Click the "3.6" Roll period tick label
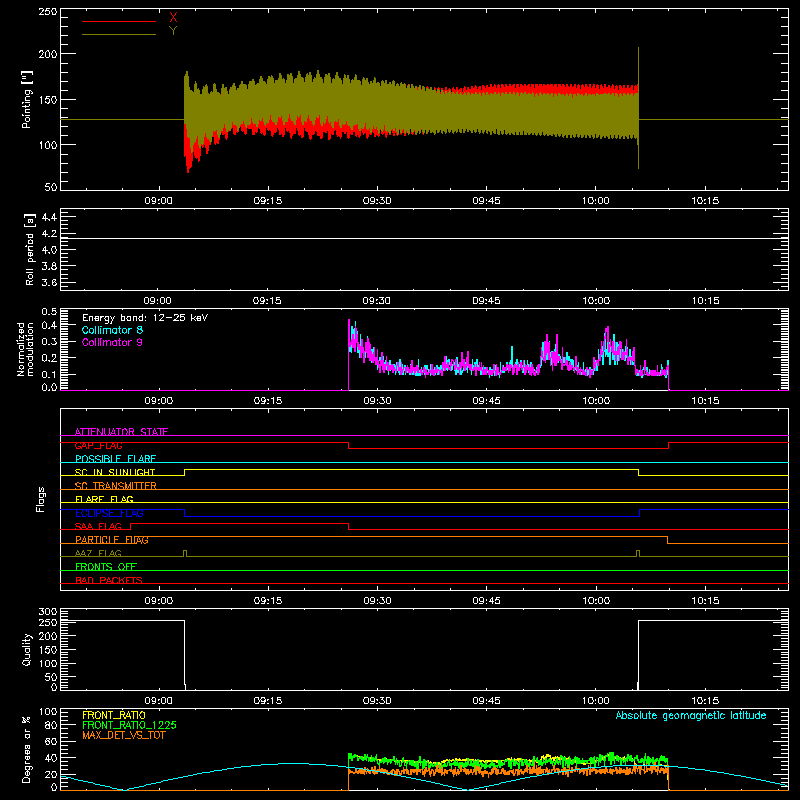 (x=49, y=283)
